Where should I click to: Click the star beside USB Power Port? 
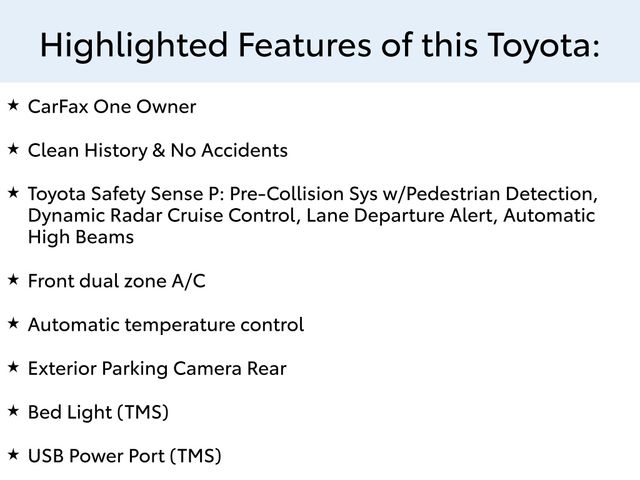pyautogui.click(x=13, y=455)
